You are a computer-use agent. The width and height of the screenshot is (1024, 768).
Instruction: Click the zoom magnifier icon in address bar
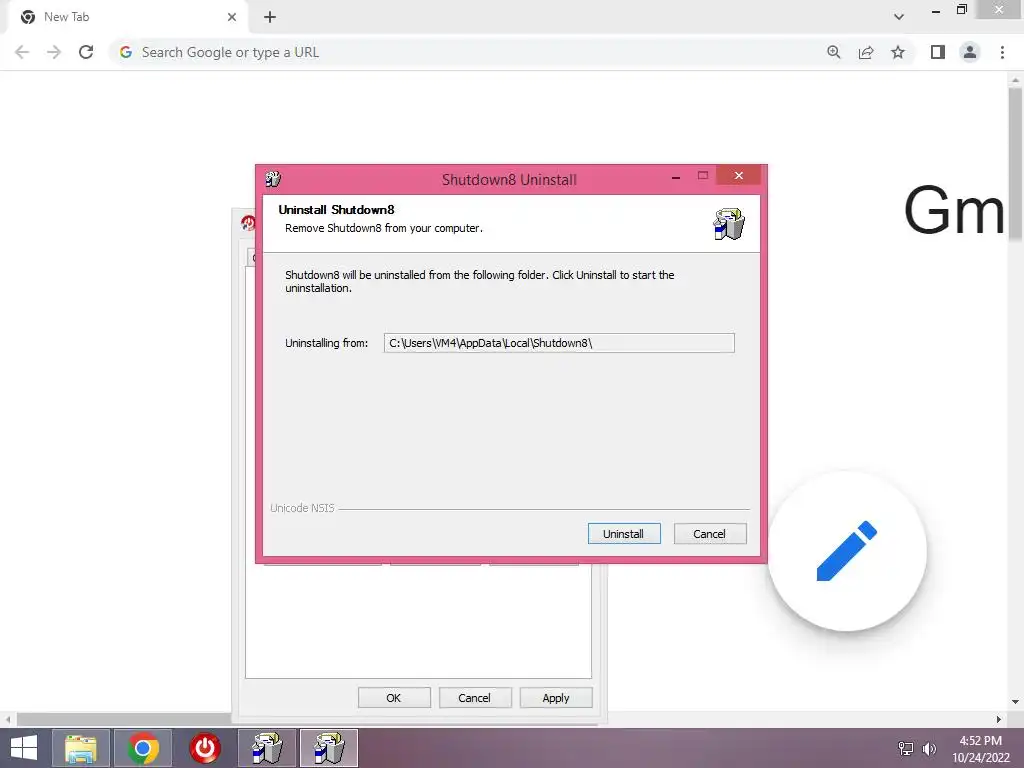coord(834,52)
